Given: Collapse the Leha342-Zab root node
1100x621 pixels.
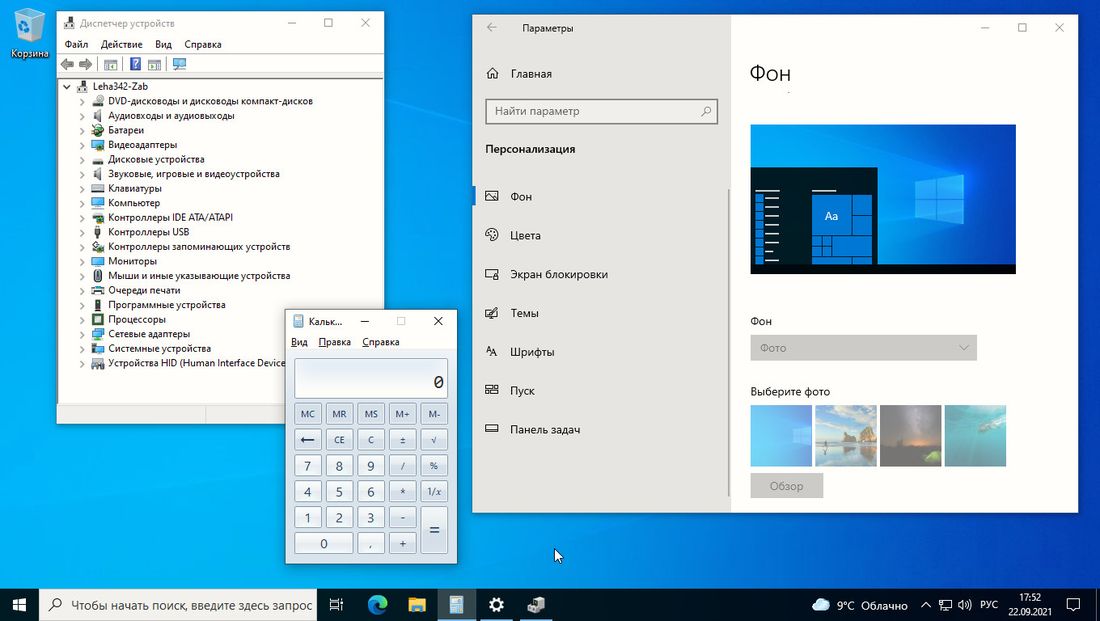Looking at the screenshot, I should click(x=67, y=86).
